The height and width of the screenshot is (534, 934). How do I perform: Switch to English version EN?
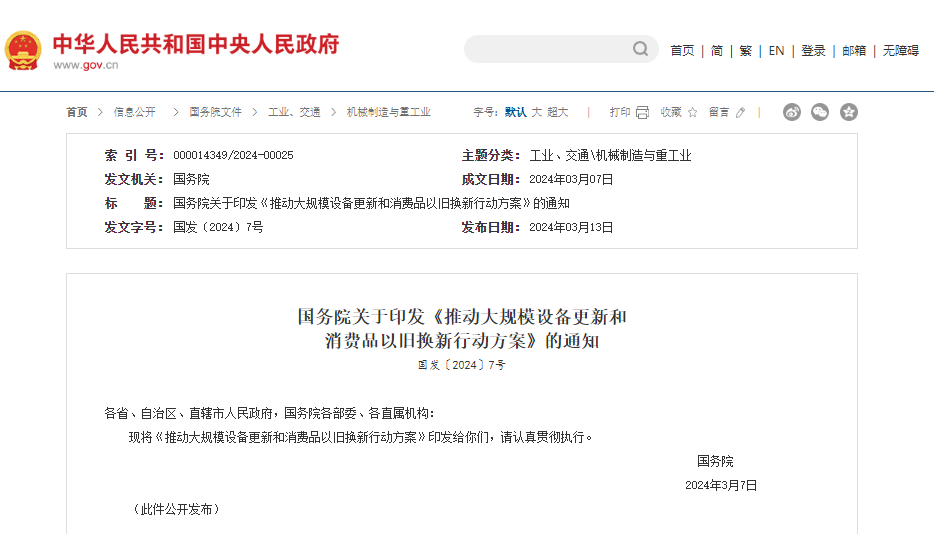pyautogui.click(x=776, y=51)
